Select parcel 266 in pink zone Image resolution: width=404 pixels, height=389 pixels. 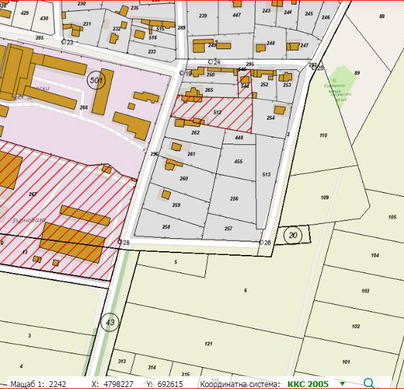(x=84, y=107)
